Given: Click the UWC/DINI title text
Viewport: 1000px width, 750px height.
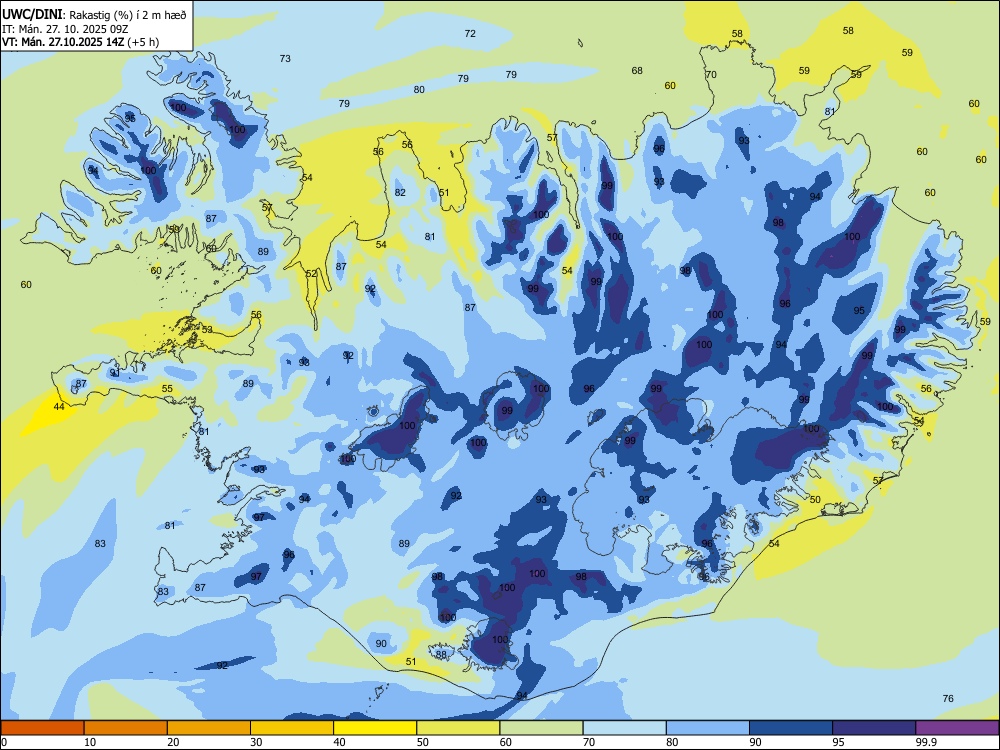Looking at the screenshot, I should tap(32, 14).
